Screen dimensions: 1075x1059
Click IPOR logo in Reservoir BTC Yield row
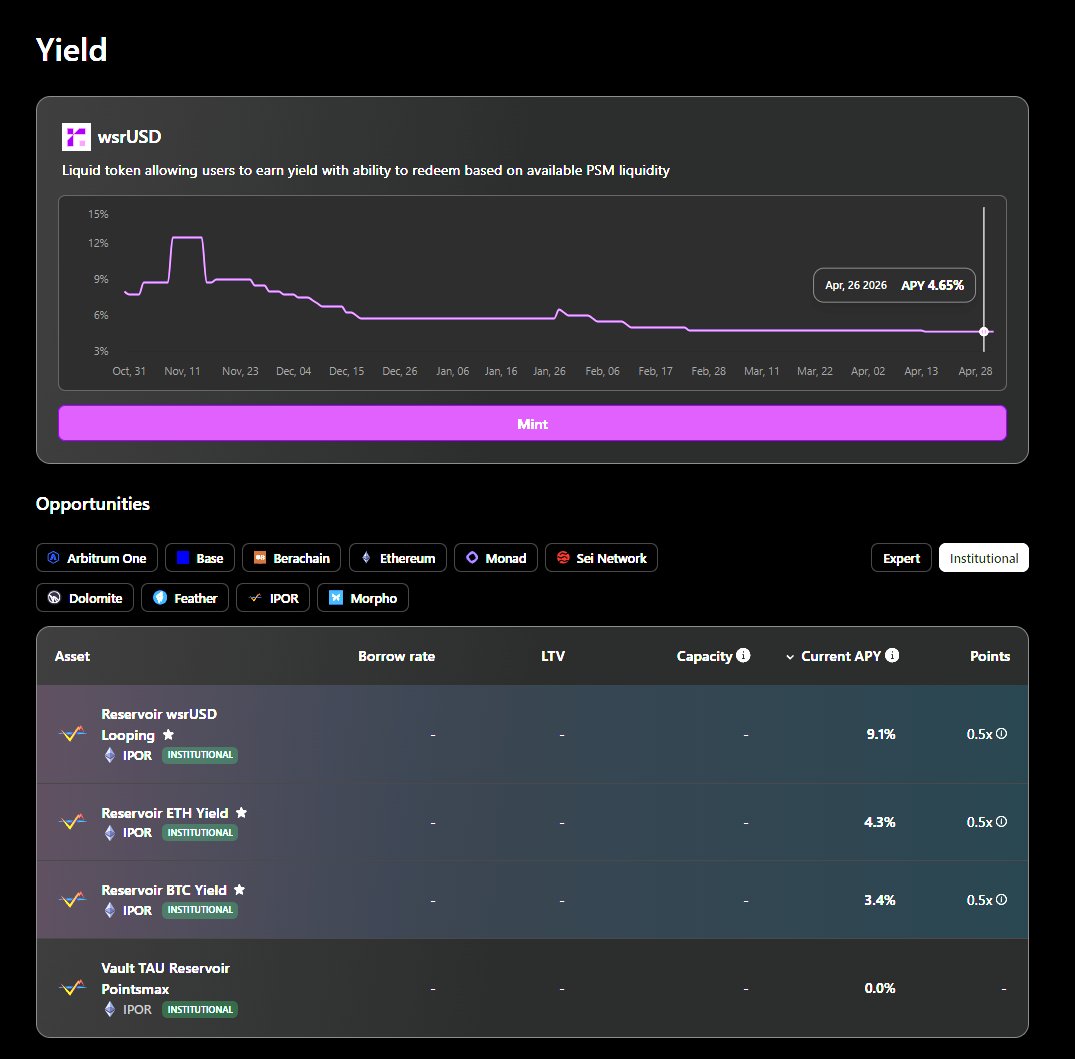point(73,899)
